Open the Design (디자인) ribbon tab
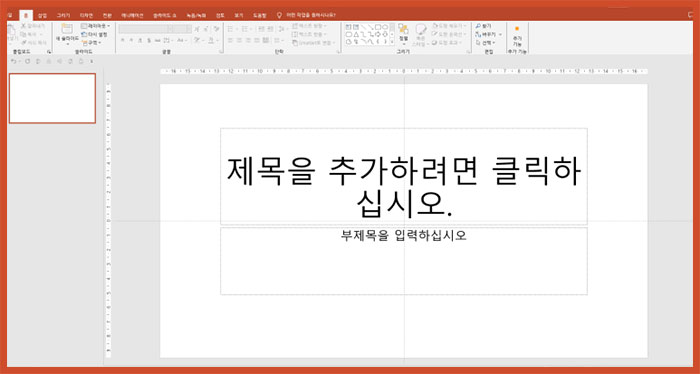 click(x=86, y=16)
